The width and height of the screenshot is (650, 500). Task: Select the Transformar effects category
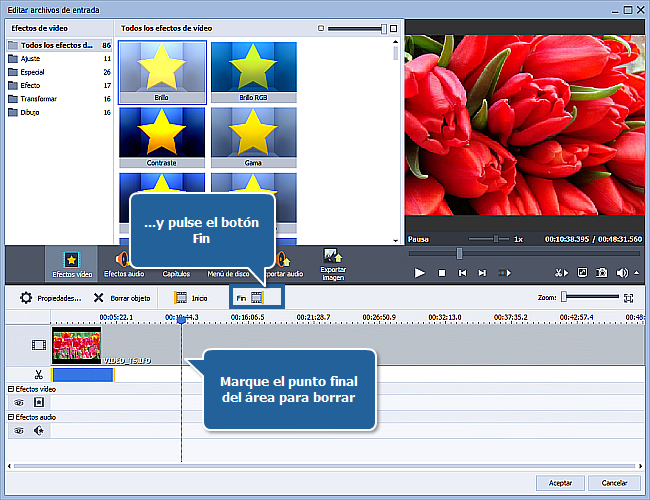(x=38, y=99)
